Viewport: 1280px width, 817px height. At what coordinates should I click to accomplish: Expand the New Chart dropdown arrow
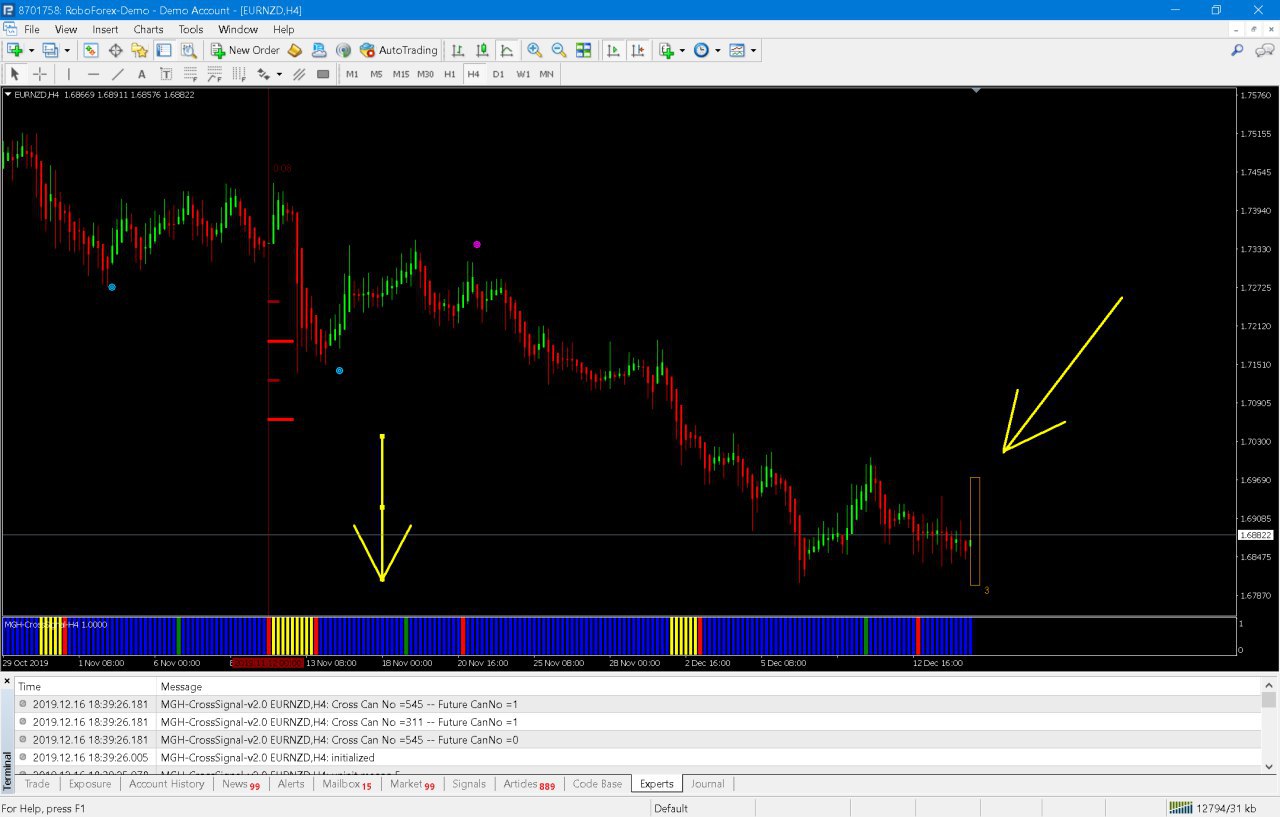31,50
